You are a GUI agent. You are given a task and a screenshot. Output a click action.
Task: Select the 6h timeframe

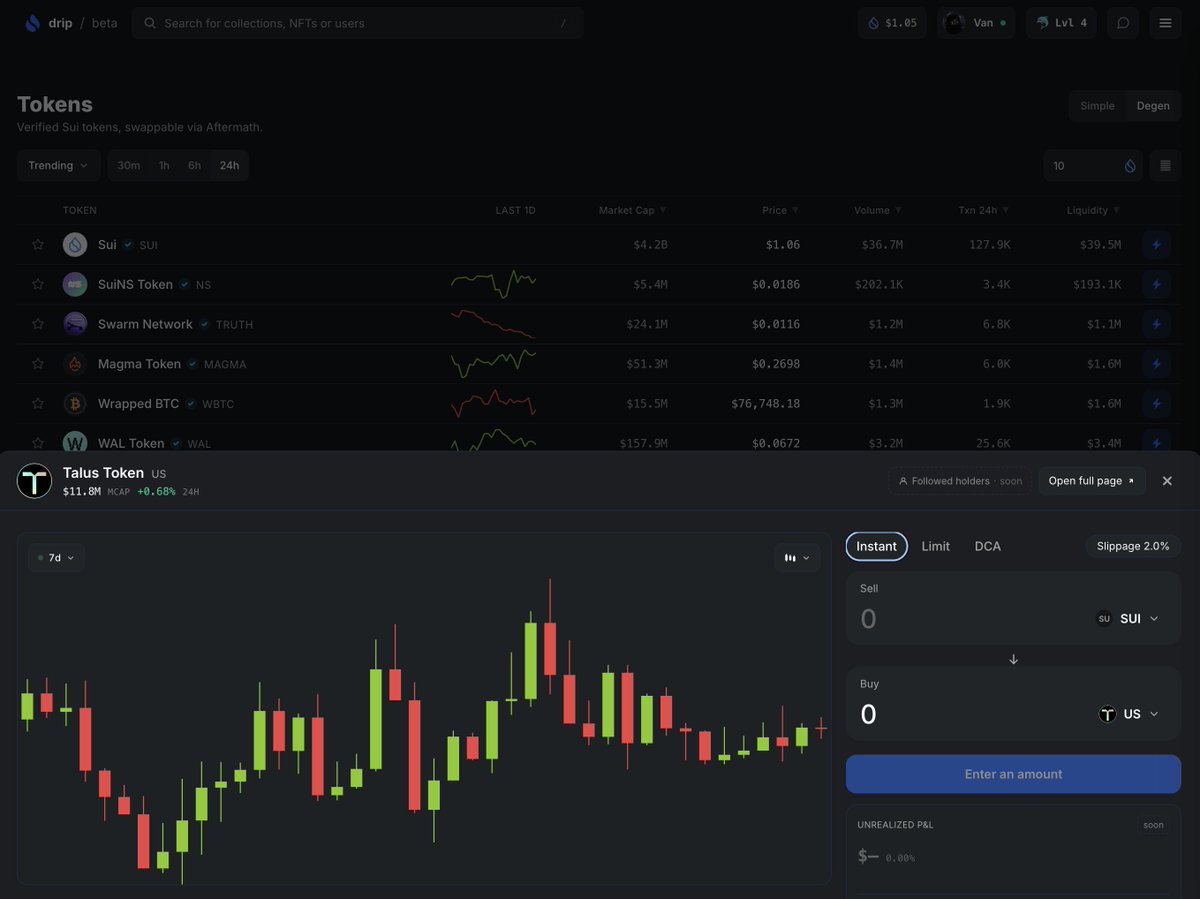pyautogui.click(x=194, y=165)
